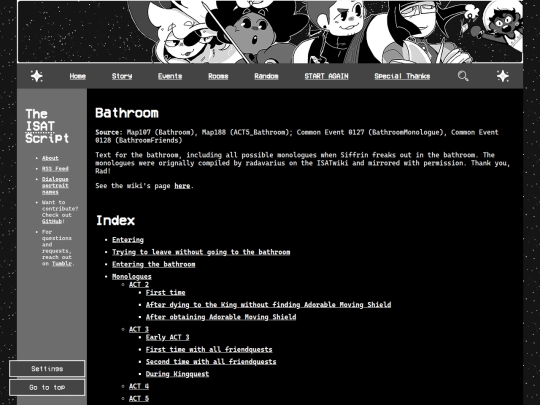Open After dying to the King link
The height and width of the screenshot is (405, 540).
268,305
